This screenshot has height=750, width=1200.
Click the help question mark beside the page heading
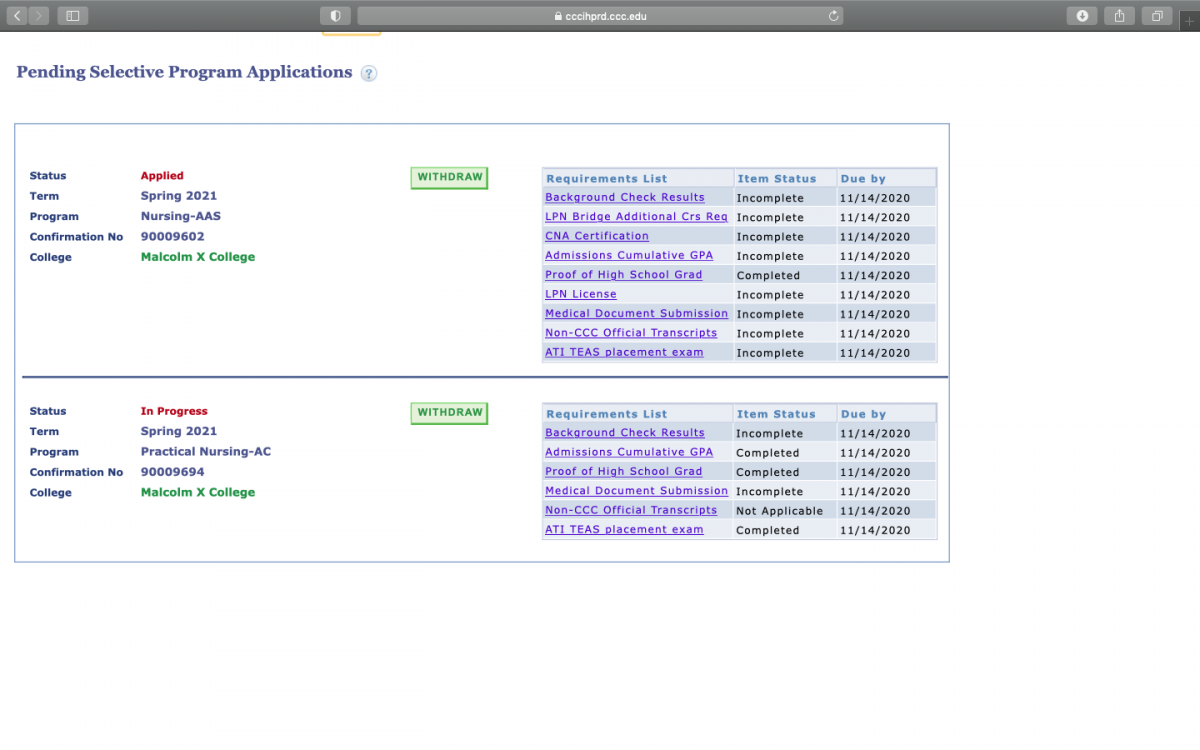(369, 73)
